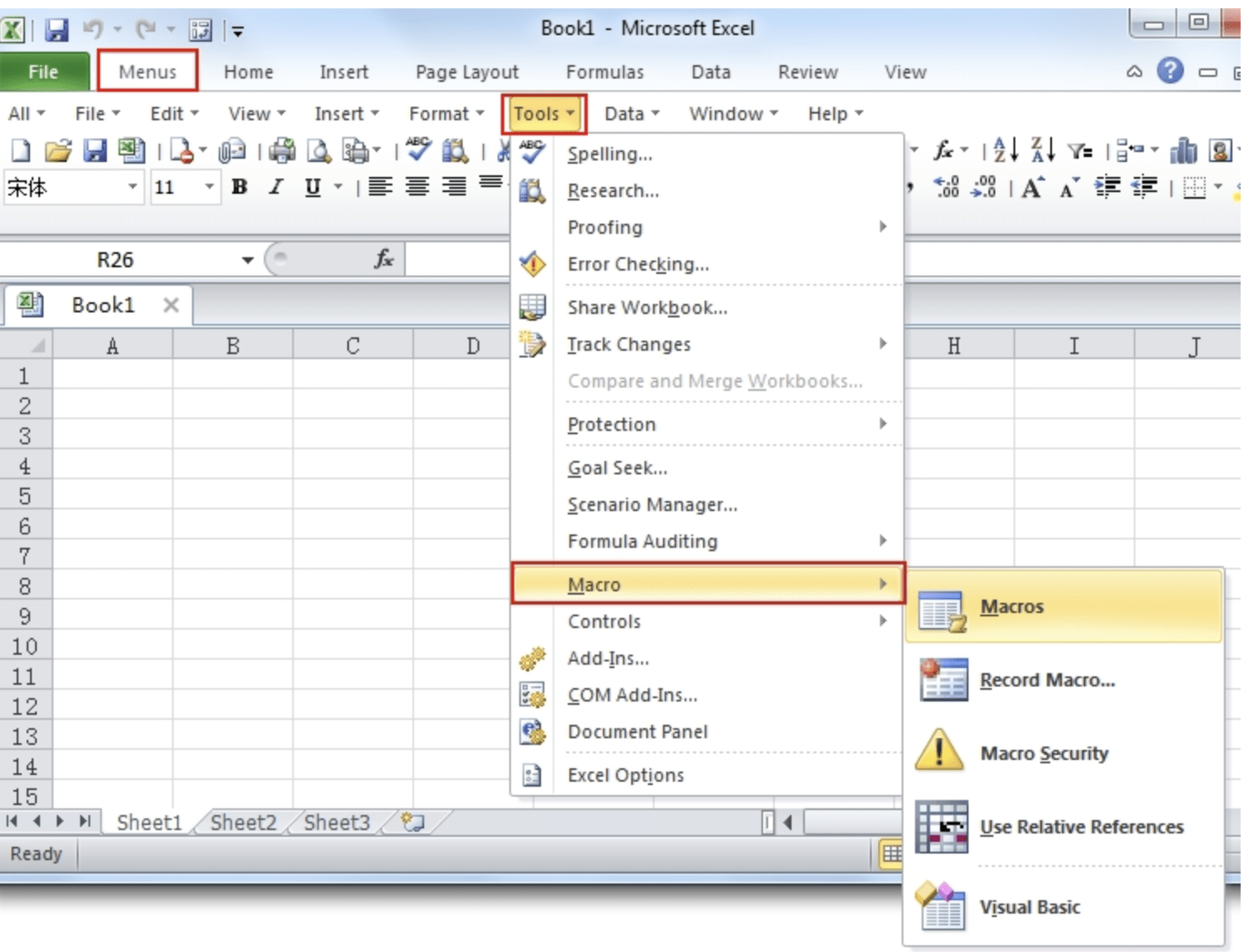This screenshot has width=1259, height=952.
Task: Save using the toolbar floppy disk icon
Action: 95,151
